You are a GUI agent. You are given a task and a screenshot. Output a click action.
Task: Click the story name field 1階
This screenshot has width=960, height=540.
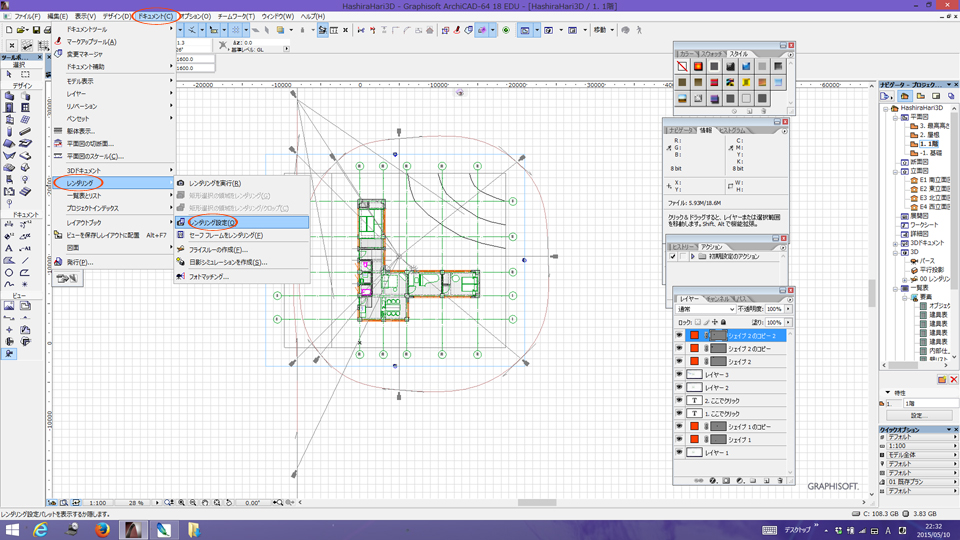coord(931,403)
